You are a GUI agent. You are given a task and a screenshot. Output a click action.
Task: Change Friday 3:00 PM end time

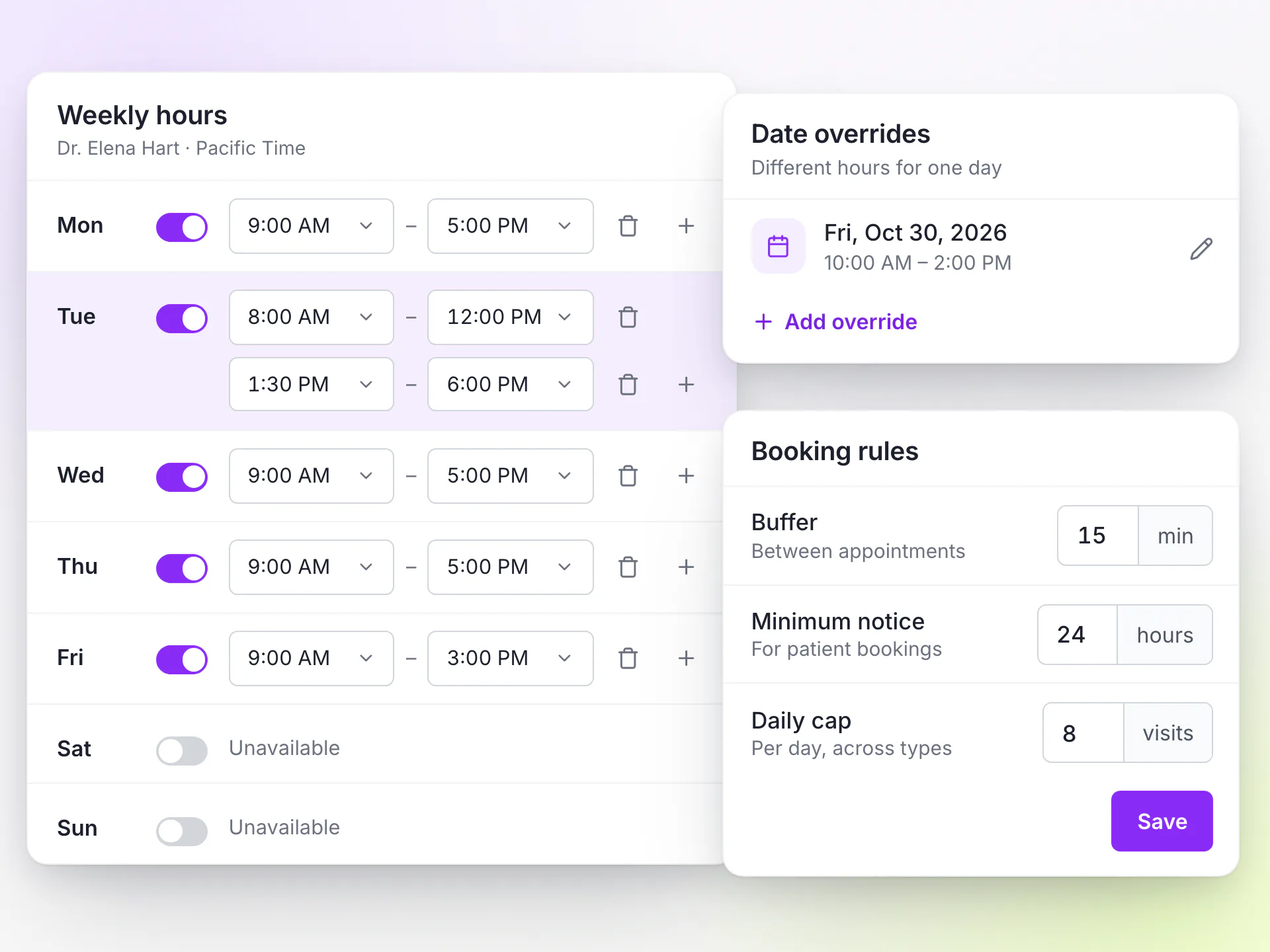[x=510, y=658]
